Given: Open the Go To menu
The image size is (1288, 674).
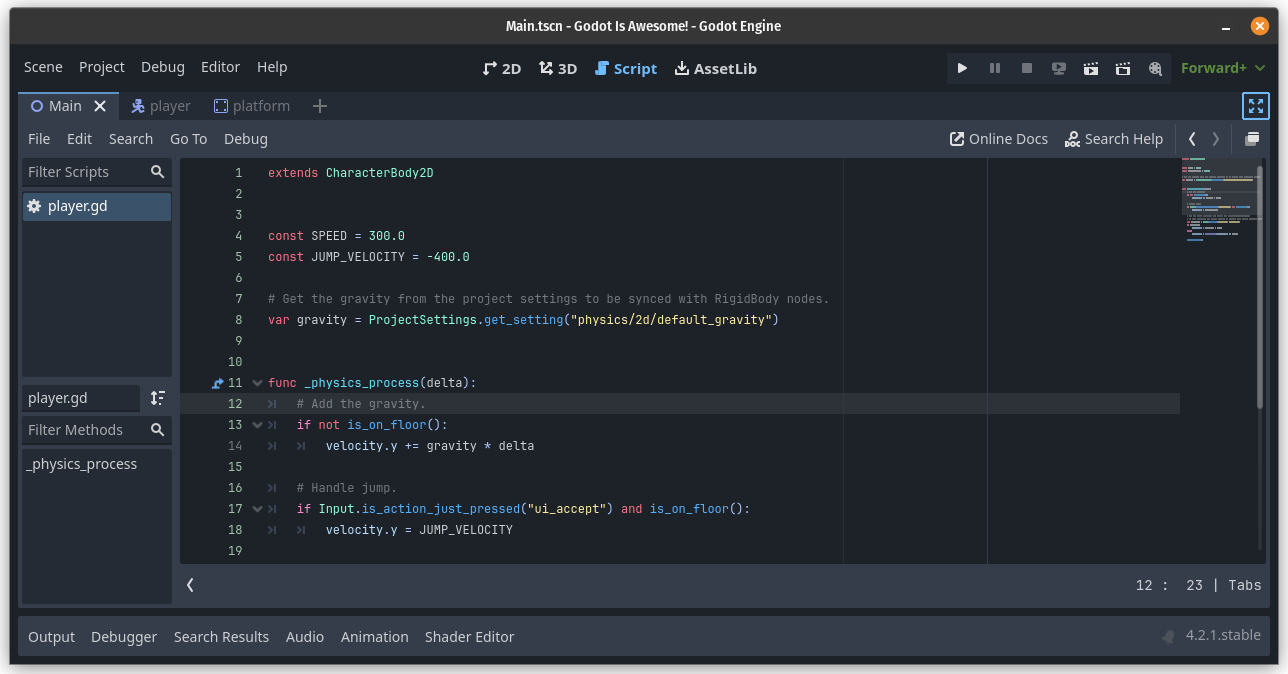Looking at the screenshot, I should tap(188, 139).
